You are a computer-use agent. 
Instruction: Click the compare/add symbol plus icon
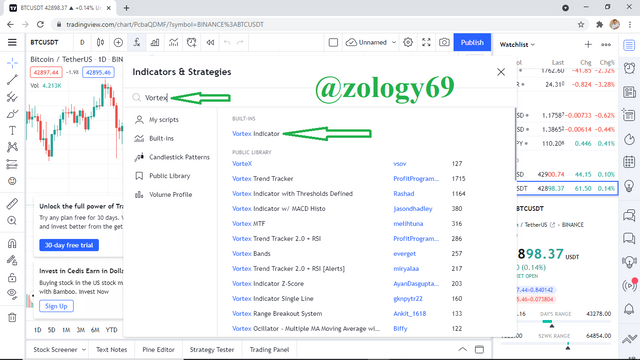(118, 42)
